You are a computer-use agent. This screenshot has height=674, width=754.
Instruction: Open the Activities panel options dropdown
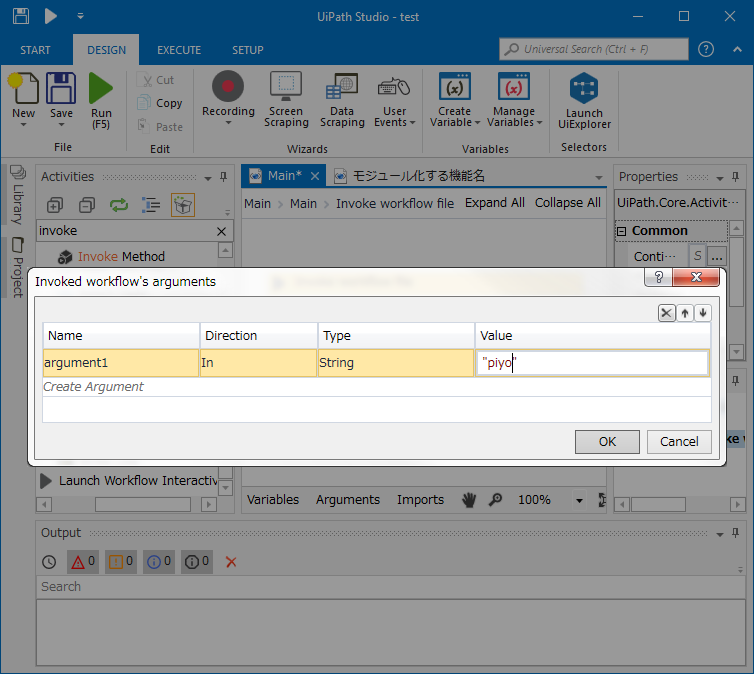(x=208, y=178)
